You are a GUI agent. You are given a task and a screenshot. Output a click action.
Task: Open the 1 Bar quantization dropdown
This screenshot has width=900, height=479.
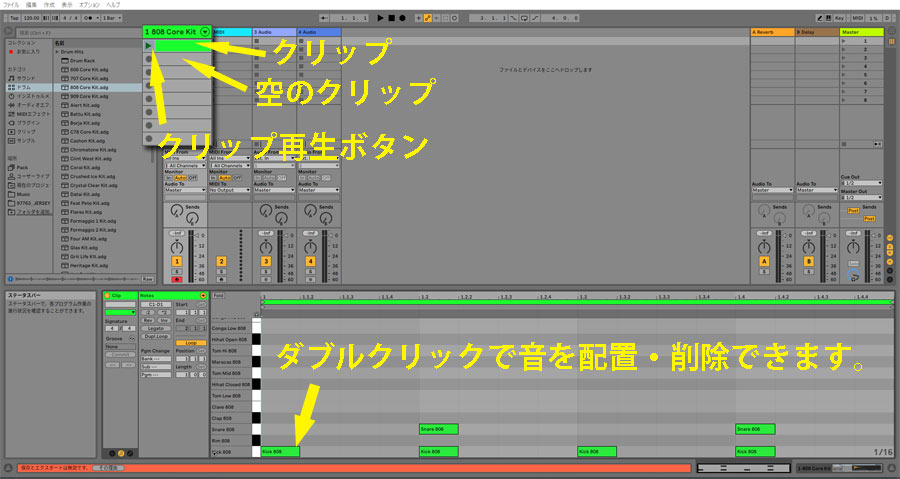(112, 18)
